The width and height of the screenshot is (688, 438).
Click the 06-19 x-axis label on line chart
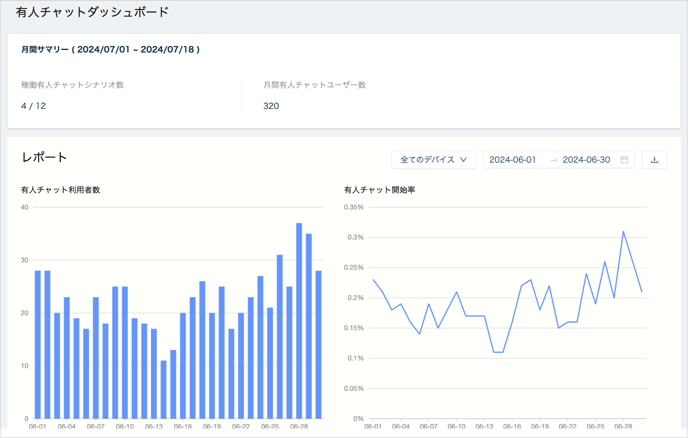pos(540,426)
